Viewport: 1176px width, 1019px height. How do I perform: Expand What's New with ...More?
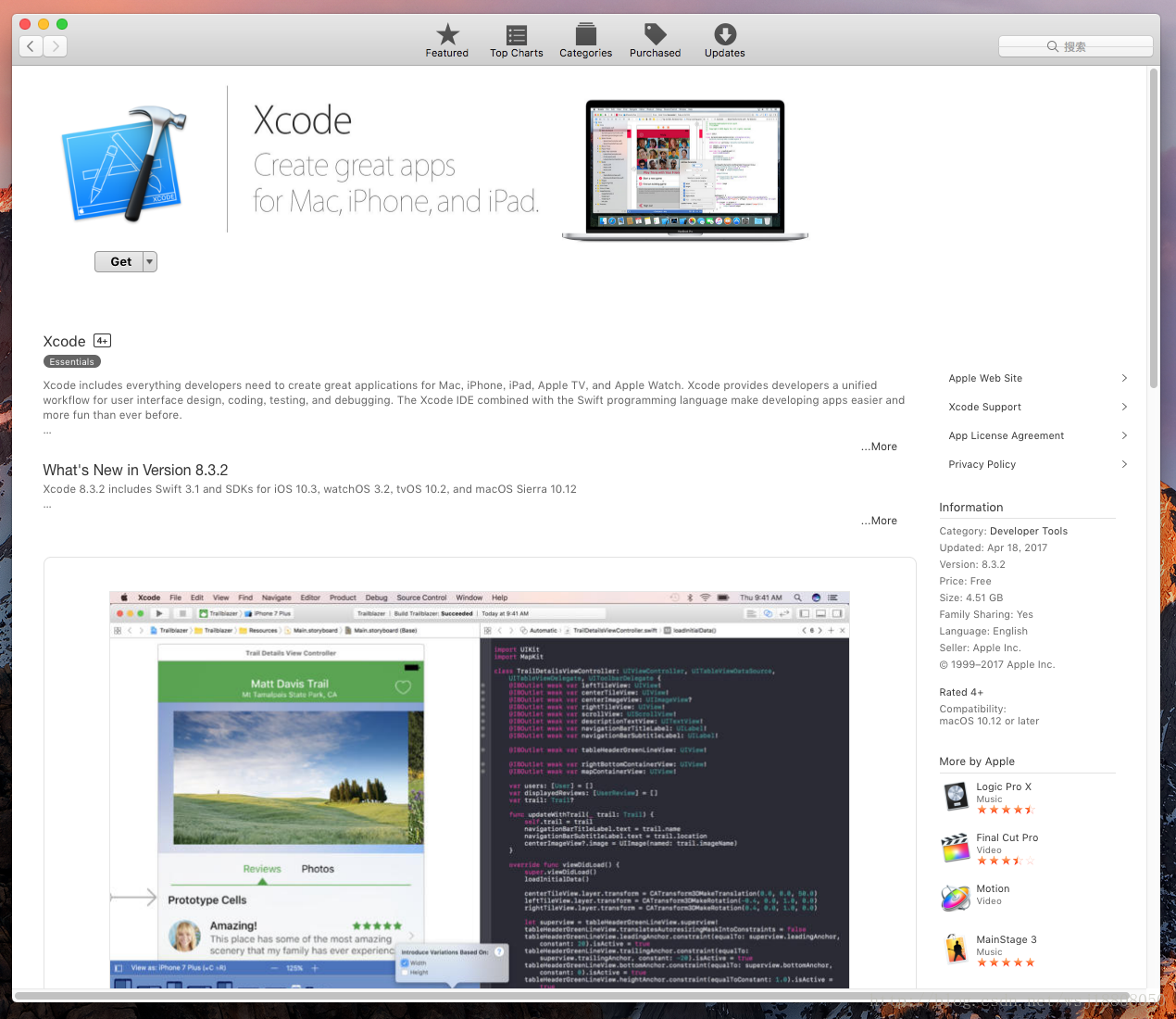(879, 521)
